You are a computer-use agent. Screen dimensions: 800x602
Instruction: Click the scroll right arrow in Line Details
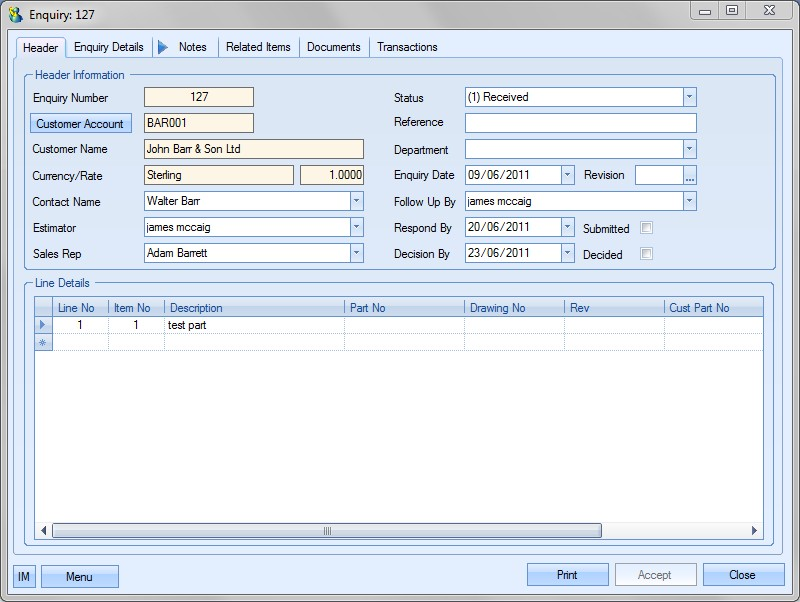tap(754, 531)
